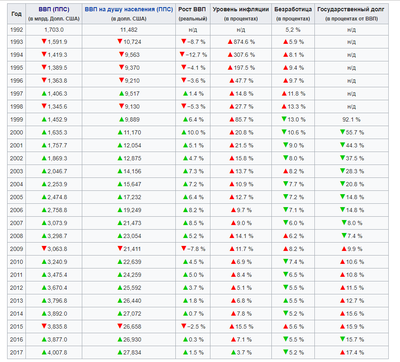The width and height of the screenshot is (400, 362).
Task: Select the 47.7 % inflation cell
Action: point(241,81)
